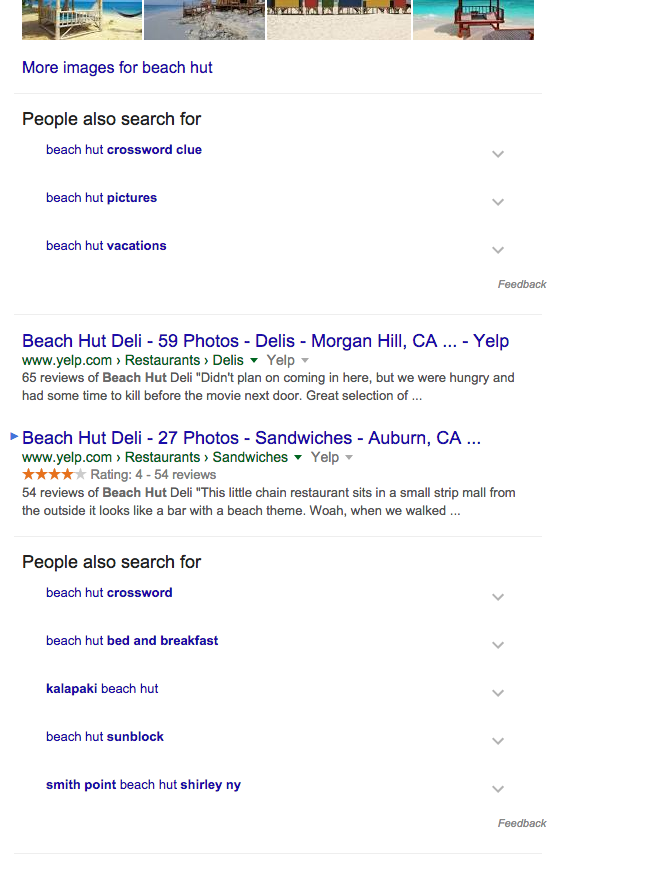Expand chevron beside 'kalapaki beach hut'
The image size is (667, 870).
498,693
